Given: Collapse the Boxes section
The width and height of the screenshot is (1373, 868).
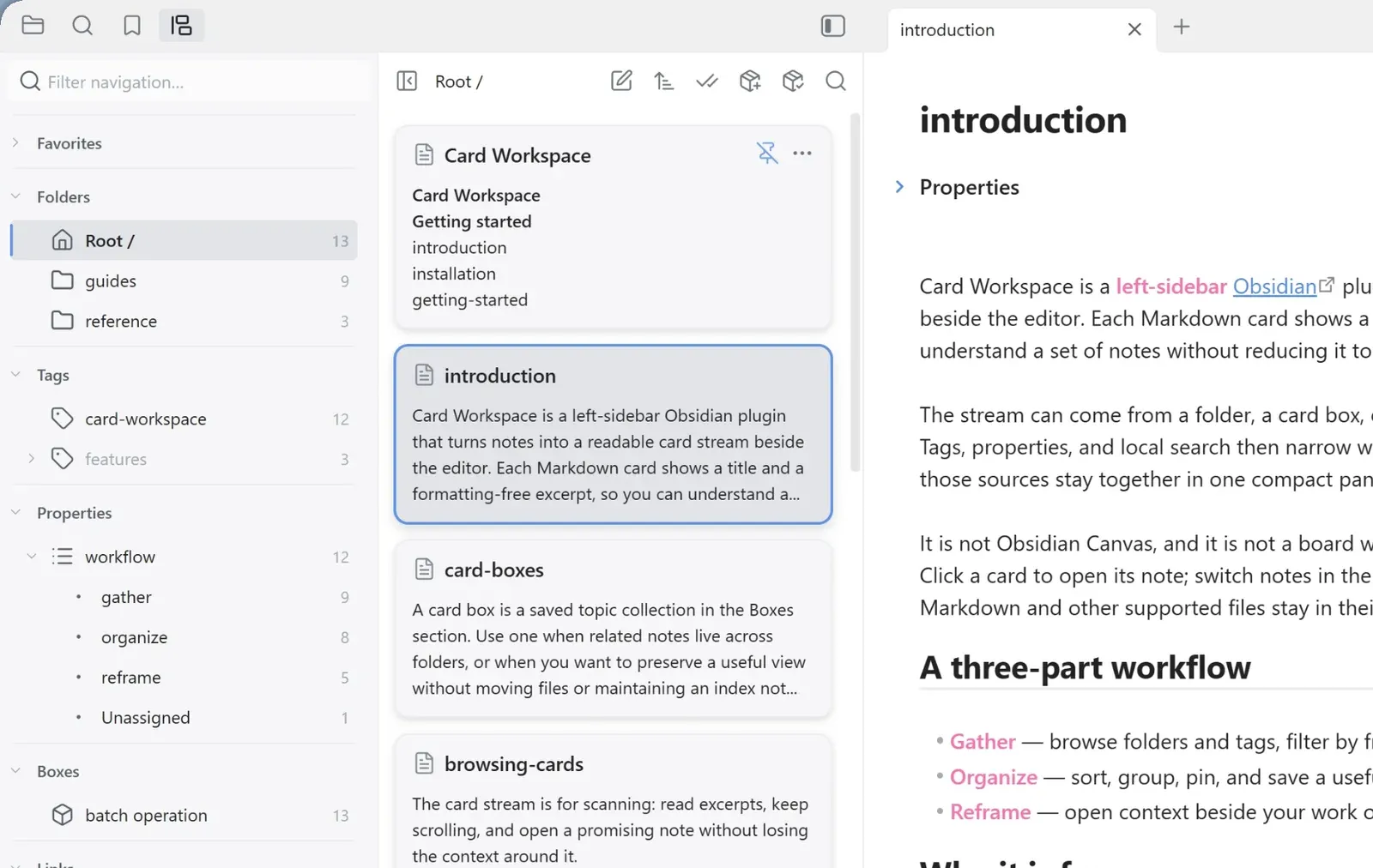Looking at the screenshot, I should click(x=15, y=770).
